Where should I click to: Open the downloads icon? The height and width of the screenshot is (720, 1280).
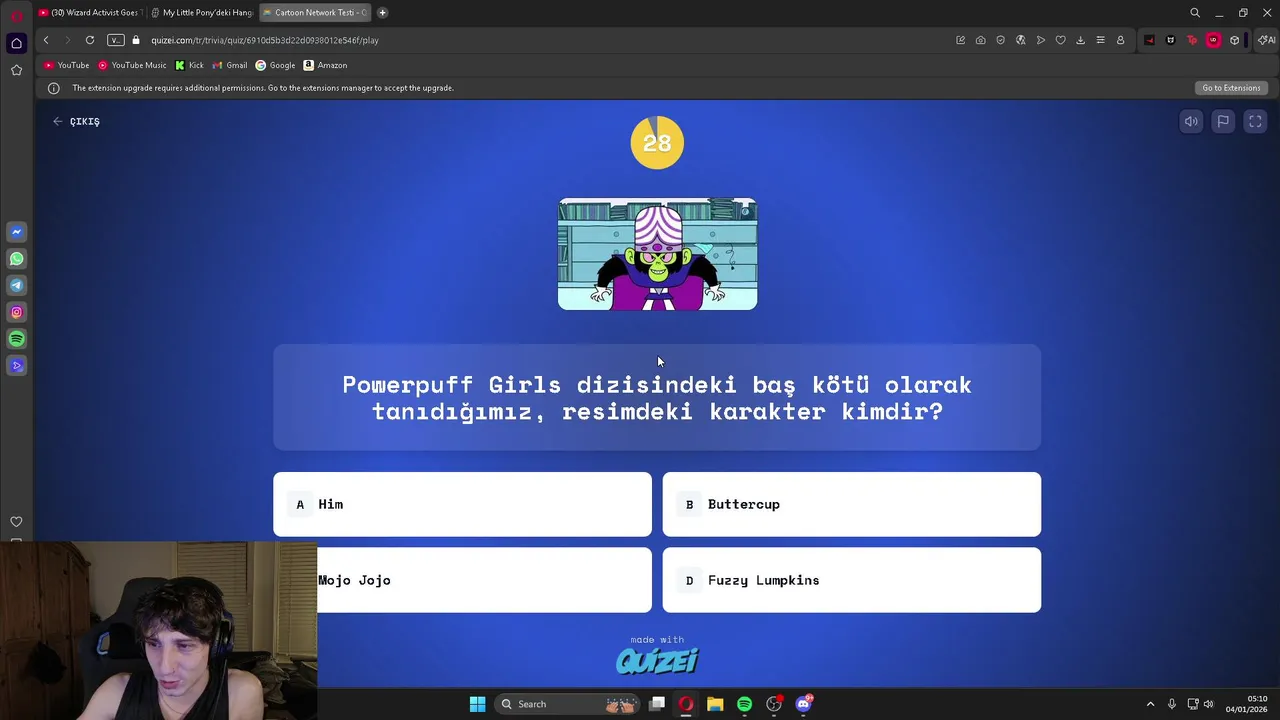pos(1080,40)
